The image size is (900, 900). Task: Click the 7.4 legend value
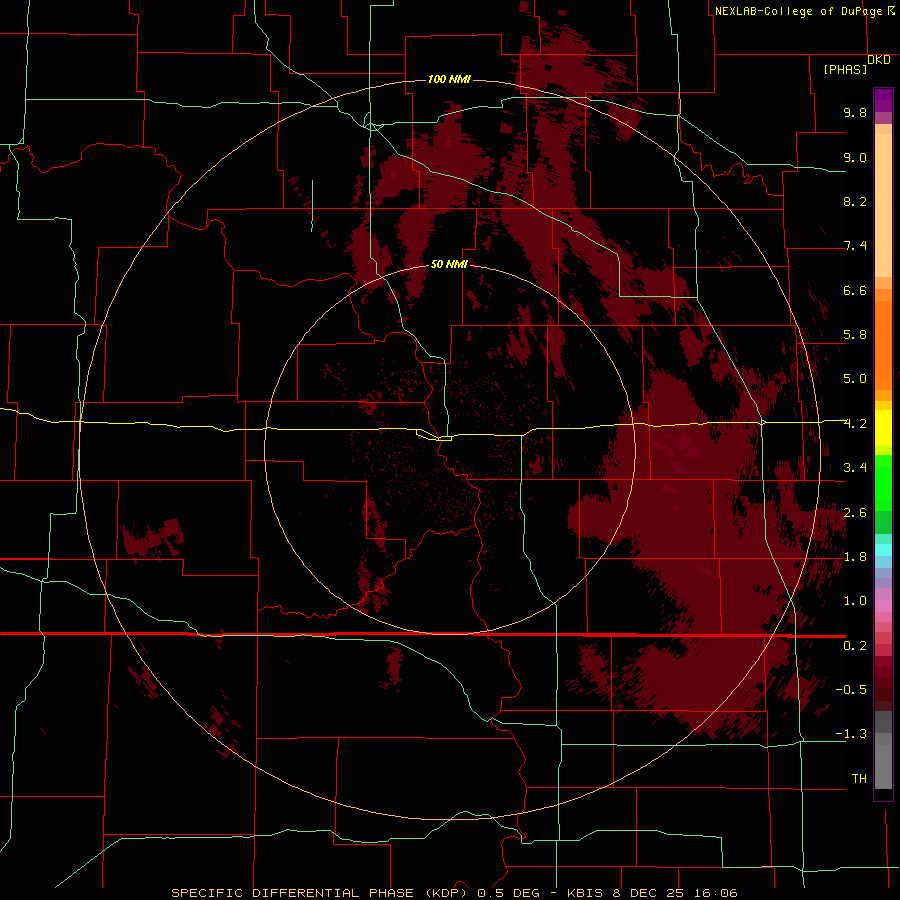pyautogui.click(x=855, y=246)
